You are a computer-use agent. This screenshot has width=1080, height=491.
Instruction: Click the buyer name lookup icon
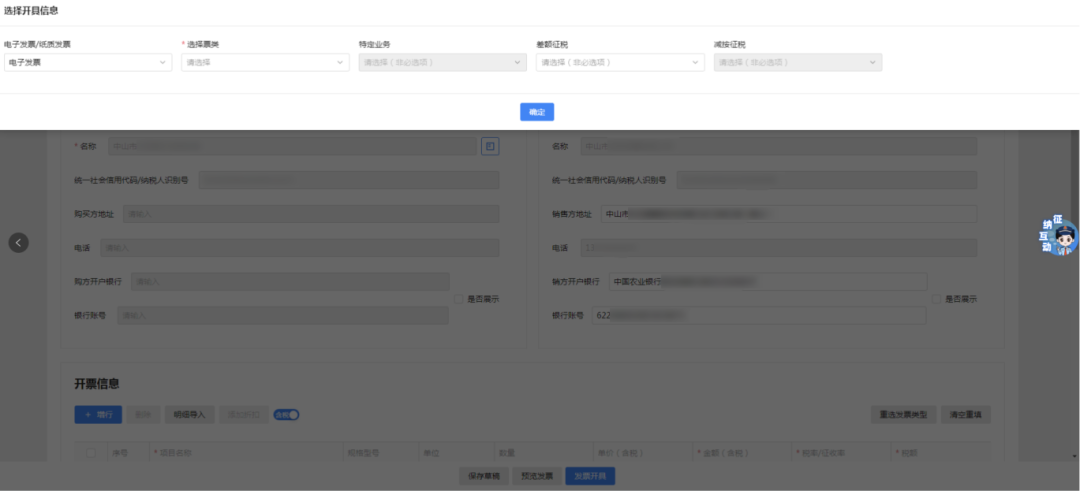click(490, 146)
